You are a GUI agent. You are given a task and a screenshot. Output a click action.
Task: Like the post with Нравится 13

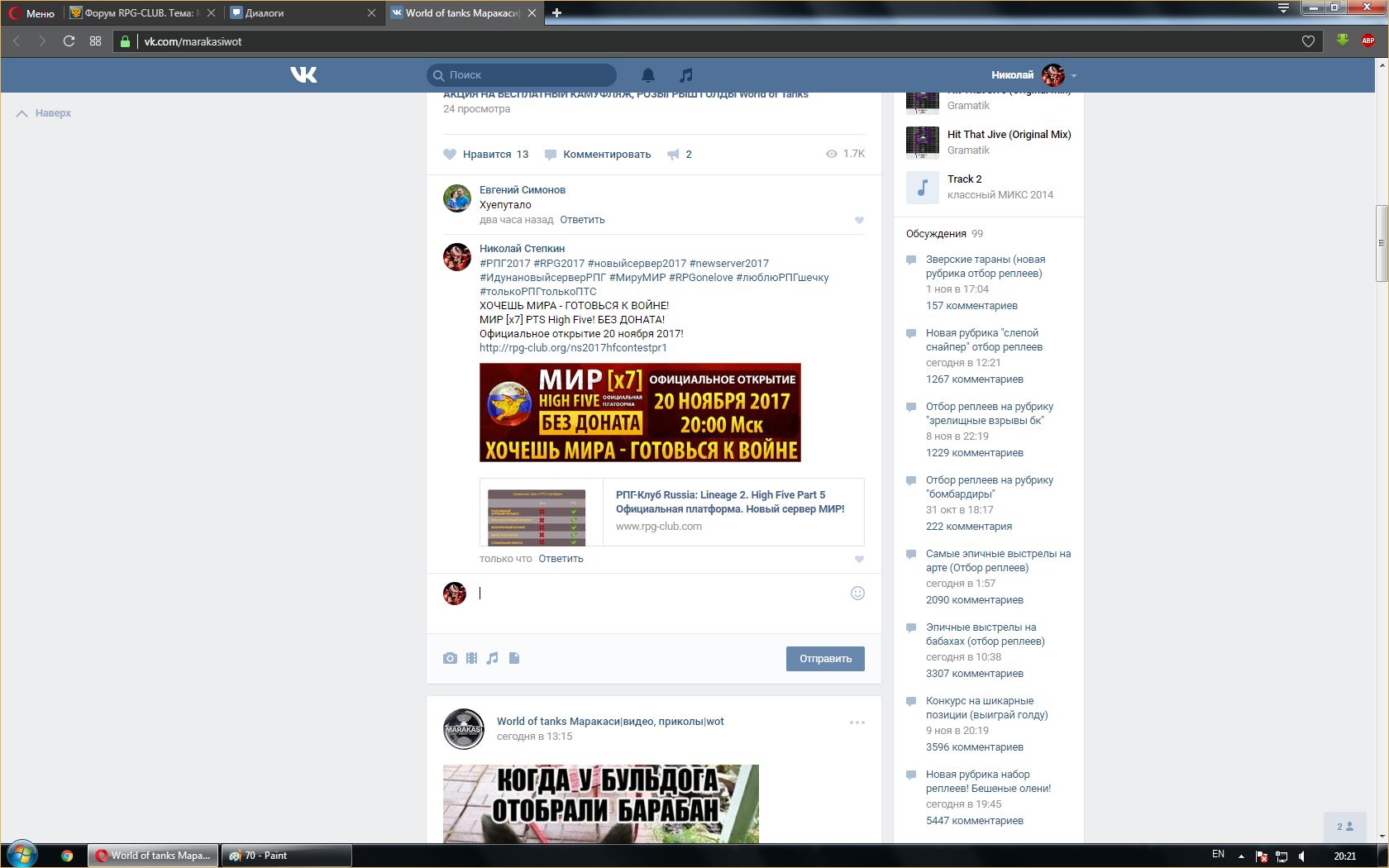tap(486, 154)
